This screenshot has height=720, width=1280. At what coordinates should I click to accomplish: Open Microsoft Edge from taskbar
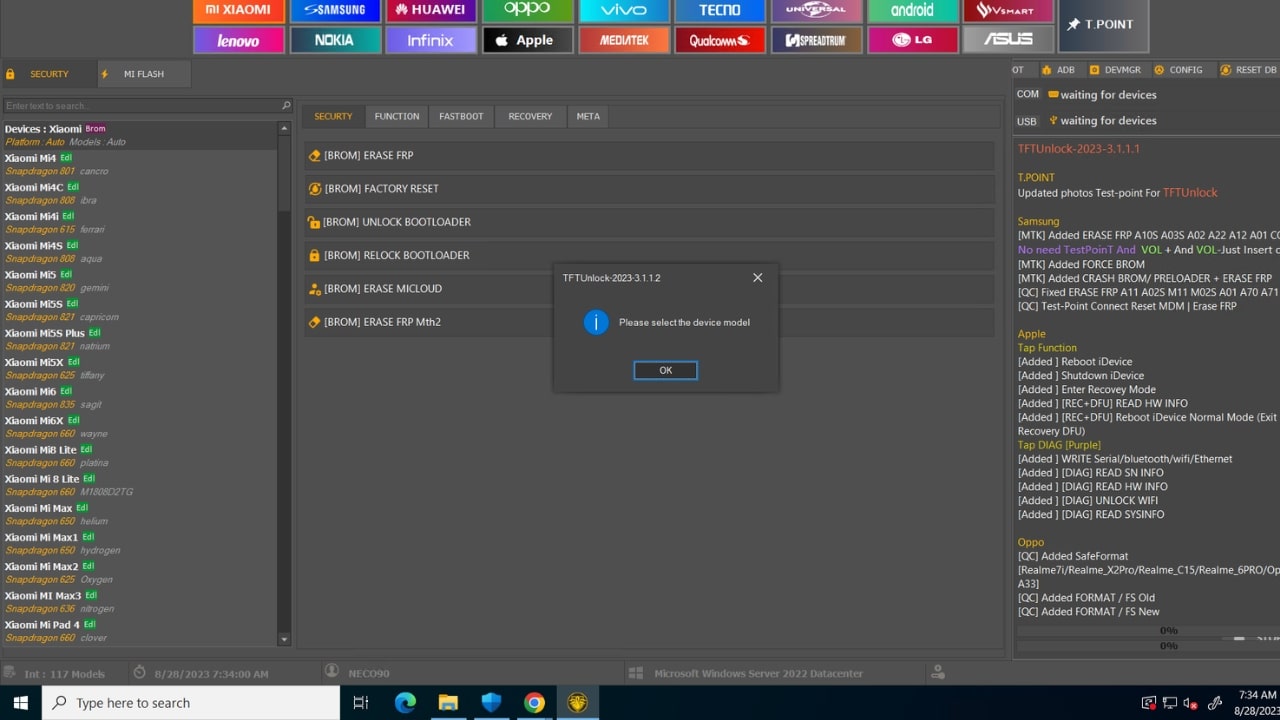click(x=405, y=703)
